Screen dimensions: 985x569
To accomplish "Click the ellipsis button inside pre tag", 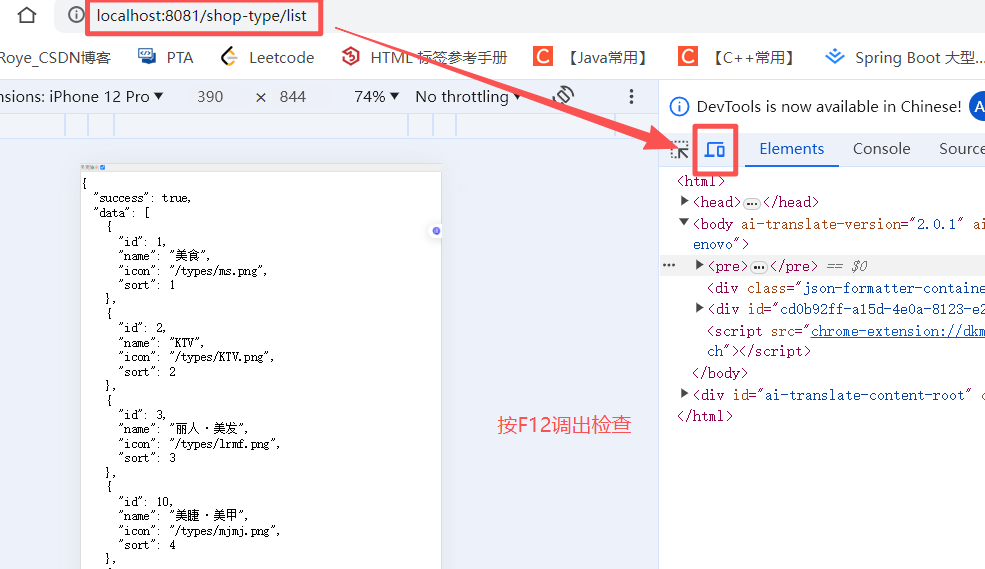I will point(759,268).
